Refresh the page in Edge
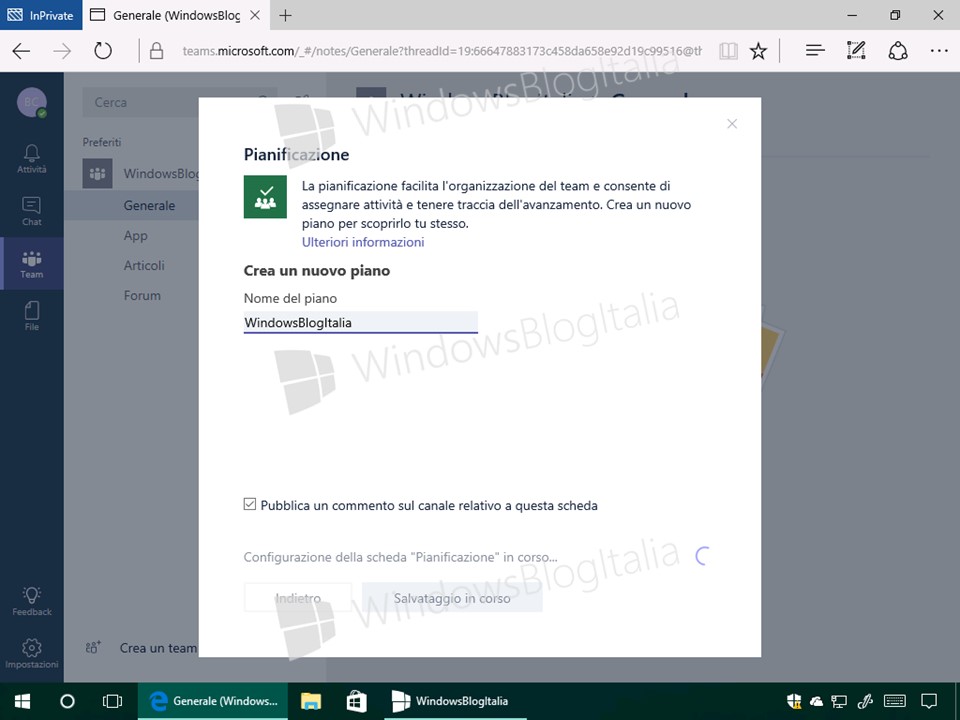960x720 pixels. click(x=103, y=51)
